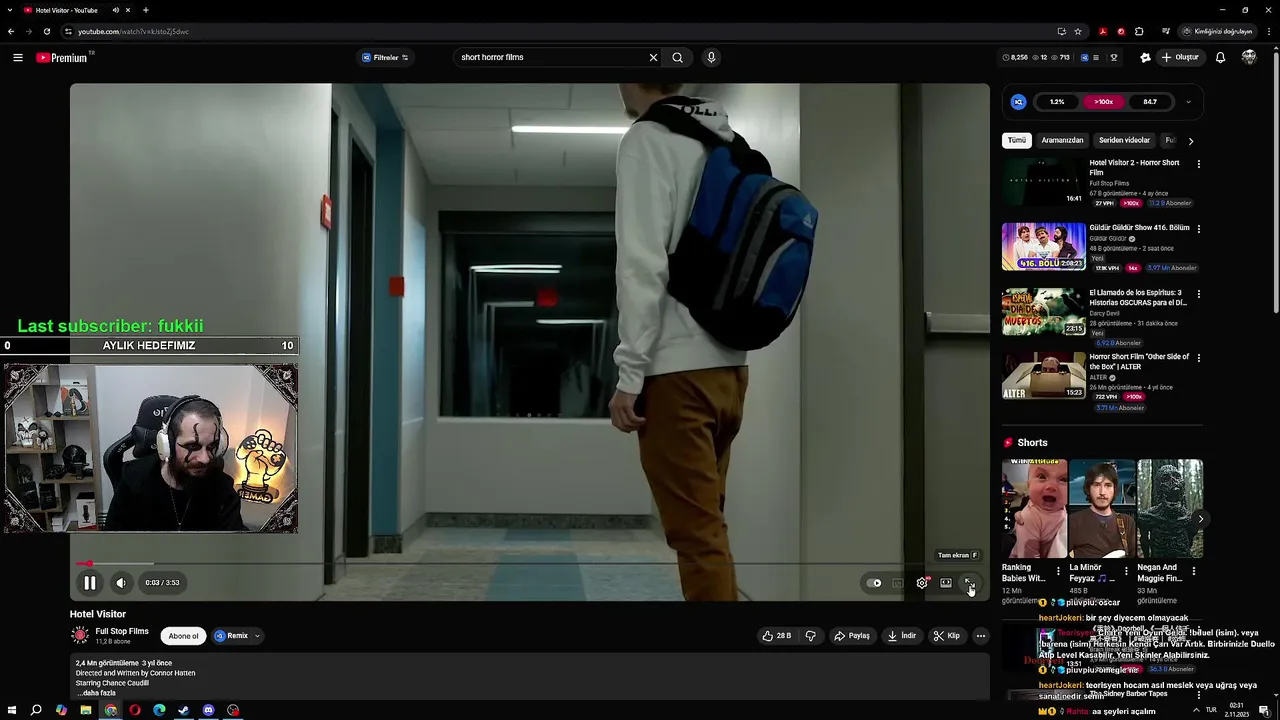Run the search with the magnifier icon
The height and width of the screenshot is (720, 1280).
pyautogui.click(x=678, y=57)
